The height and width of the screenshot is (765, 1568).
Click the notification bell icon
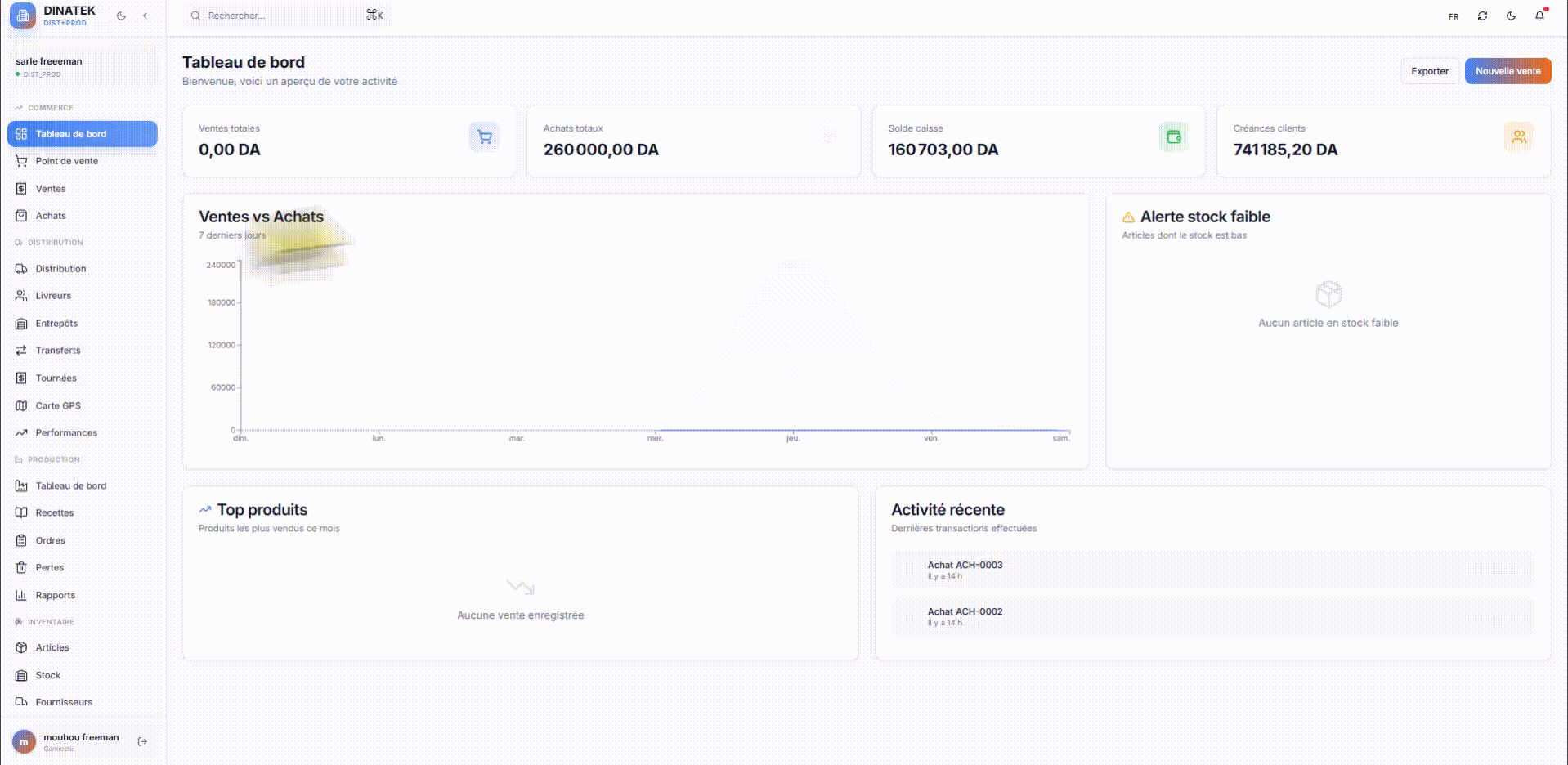pyautogui.click(x=1539, y=16)
